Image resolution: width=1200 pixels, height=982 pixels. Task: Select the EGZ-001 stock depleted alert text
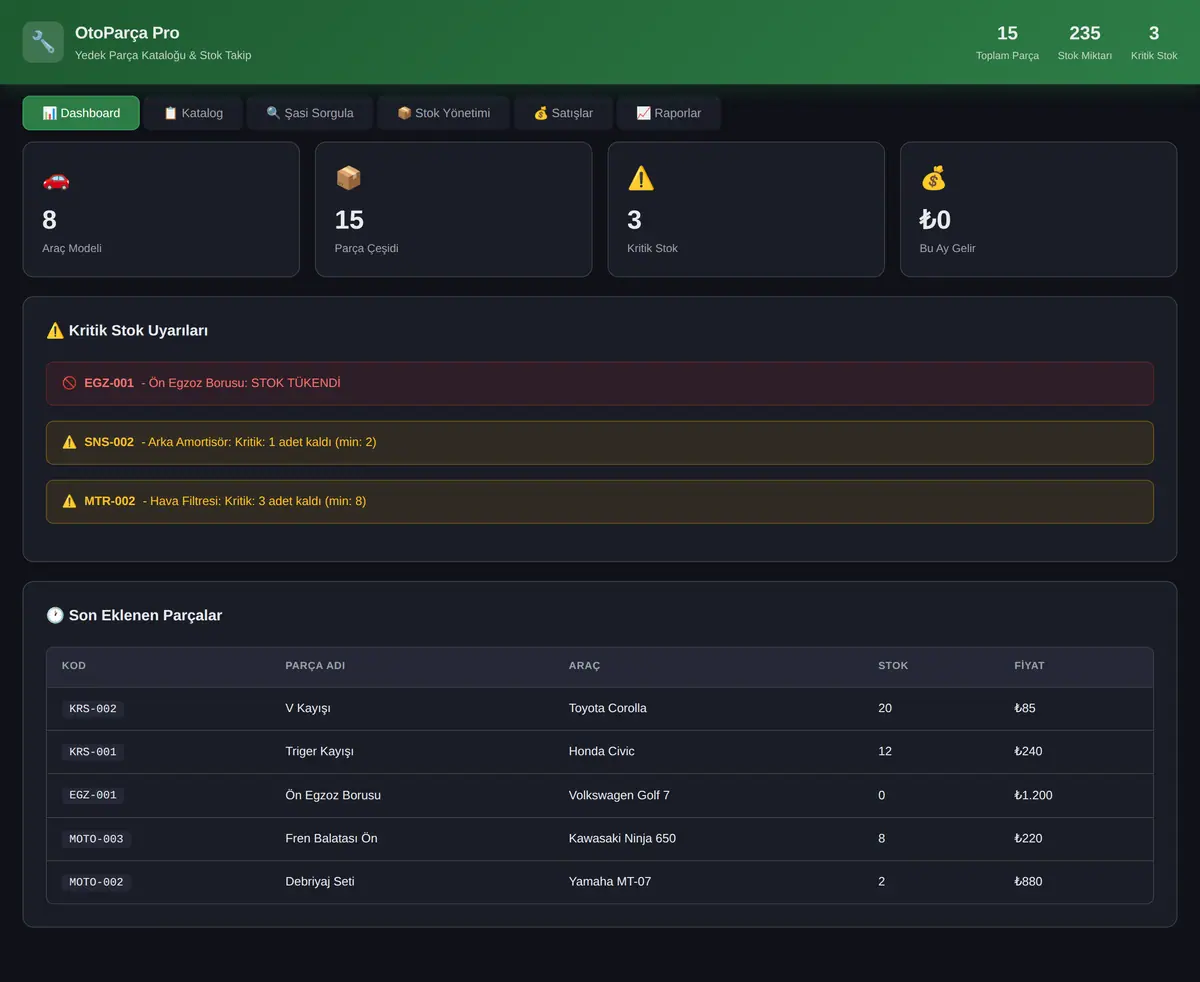[x=212, y=383]
